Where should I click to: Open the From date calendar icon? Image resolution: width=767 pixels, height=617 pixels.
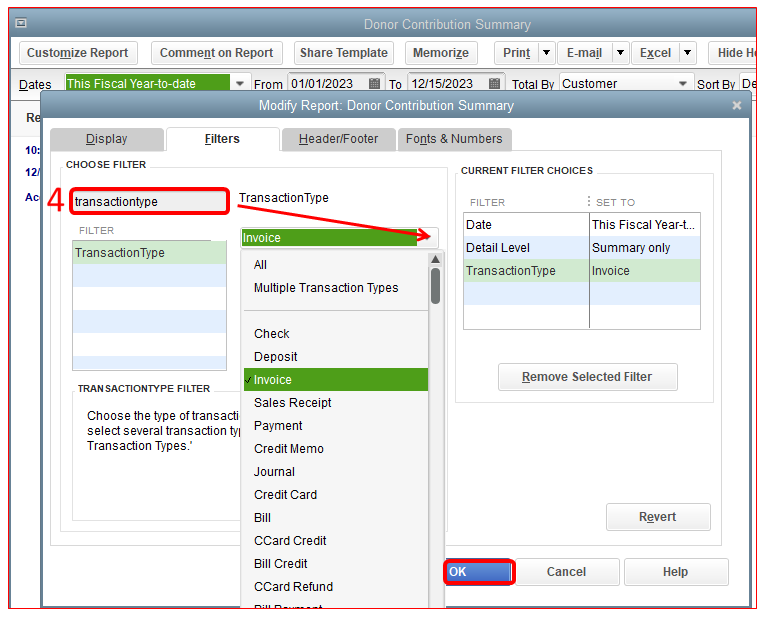(374, 83)
